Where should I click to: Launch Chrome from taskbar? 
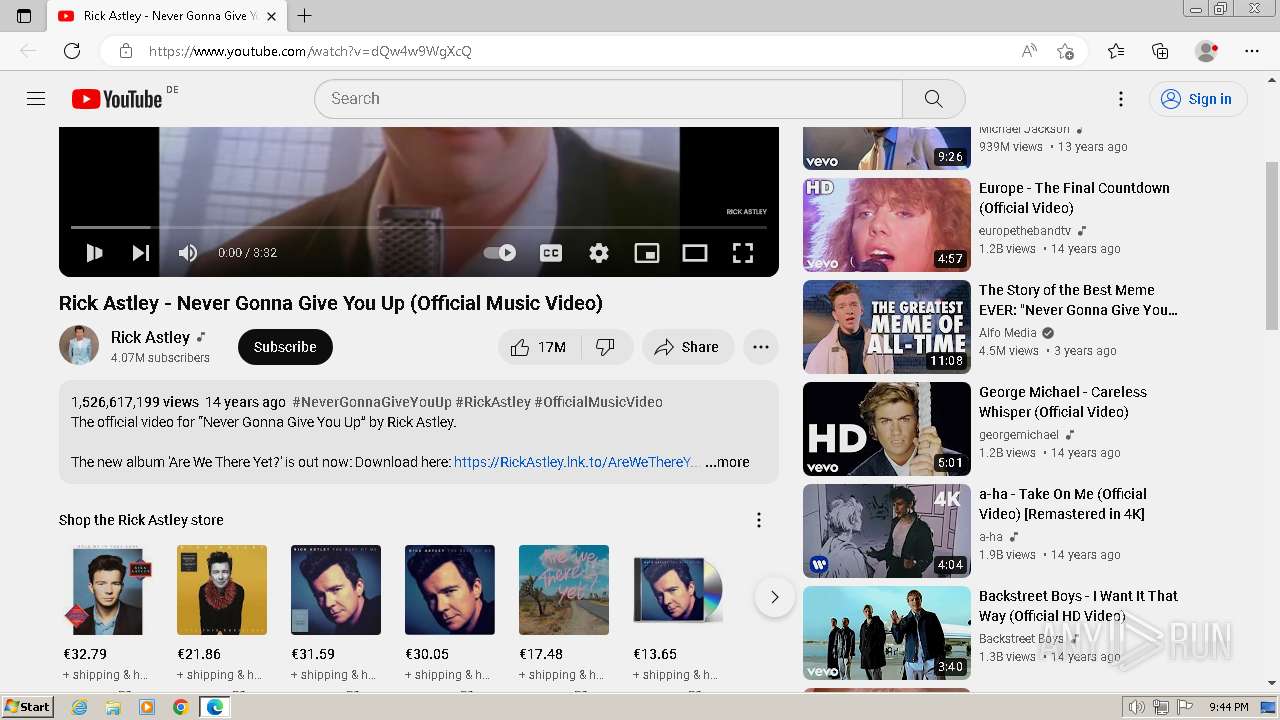181,707
